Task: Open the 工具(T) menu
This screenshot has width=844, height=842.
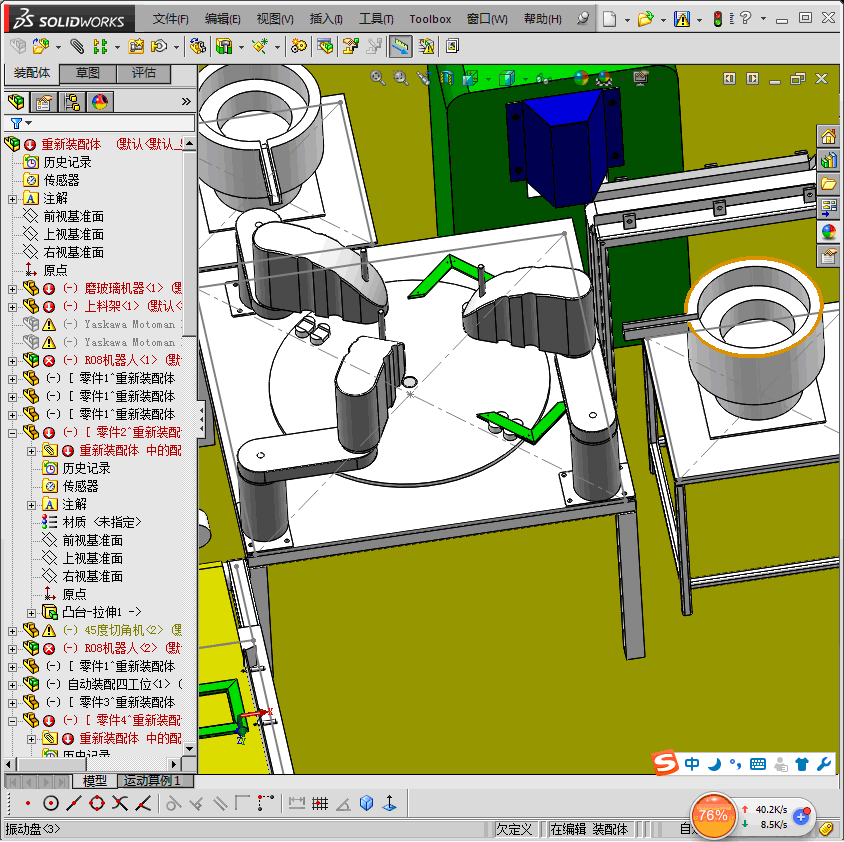Action: coord(376,19)
